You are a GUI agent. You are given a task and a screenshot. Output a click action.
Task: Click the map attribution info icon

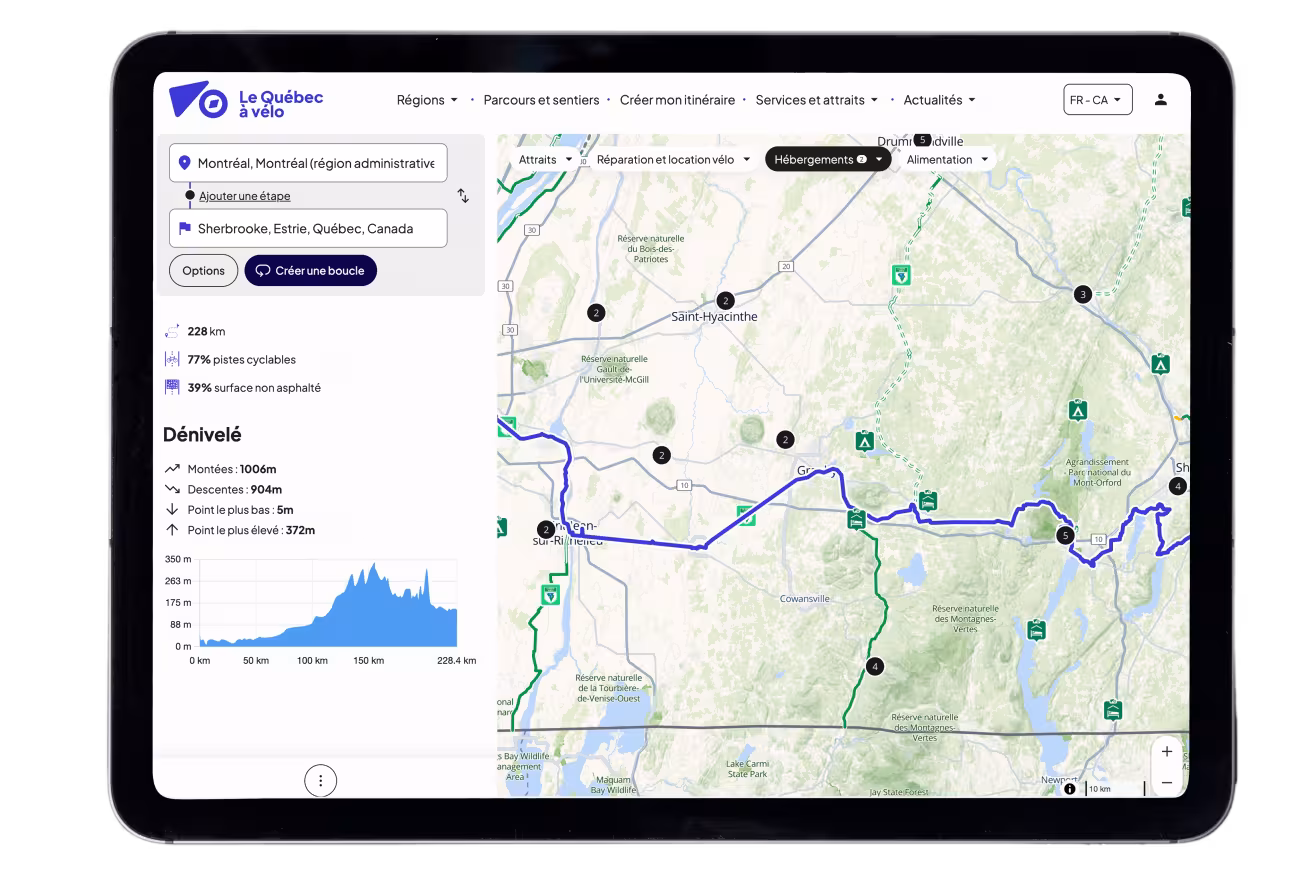1069,789
